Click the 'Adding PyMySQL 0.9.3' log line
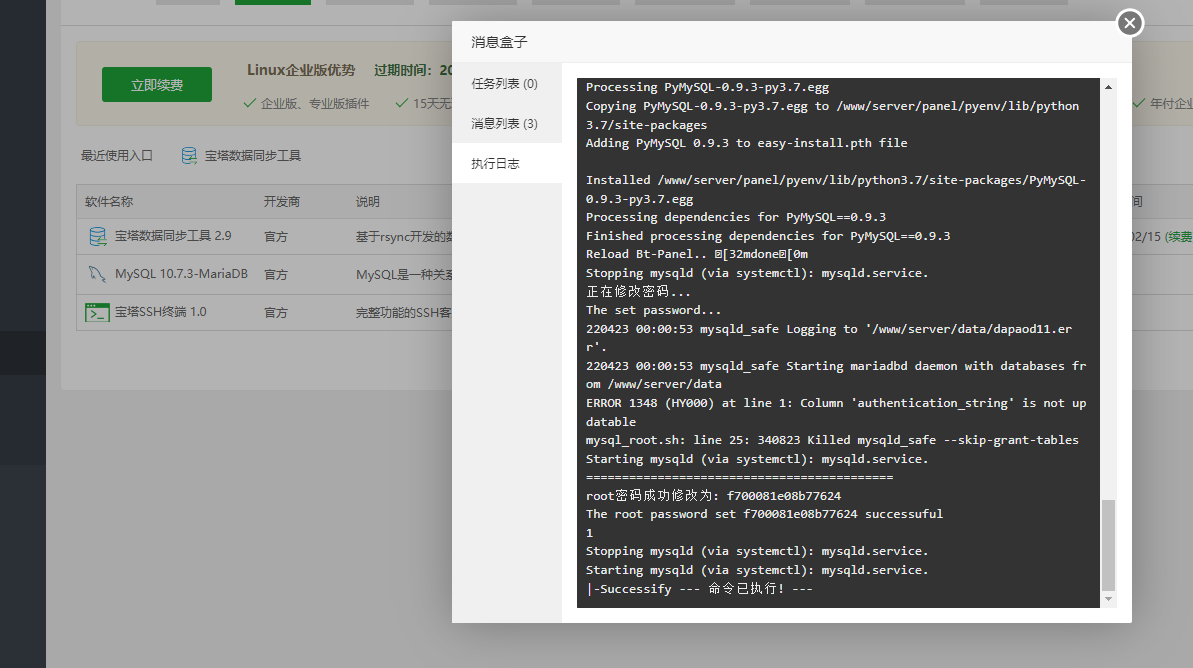This screenshot has width=1193, height=668. coord(746,143)
